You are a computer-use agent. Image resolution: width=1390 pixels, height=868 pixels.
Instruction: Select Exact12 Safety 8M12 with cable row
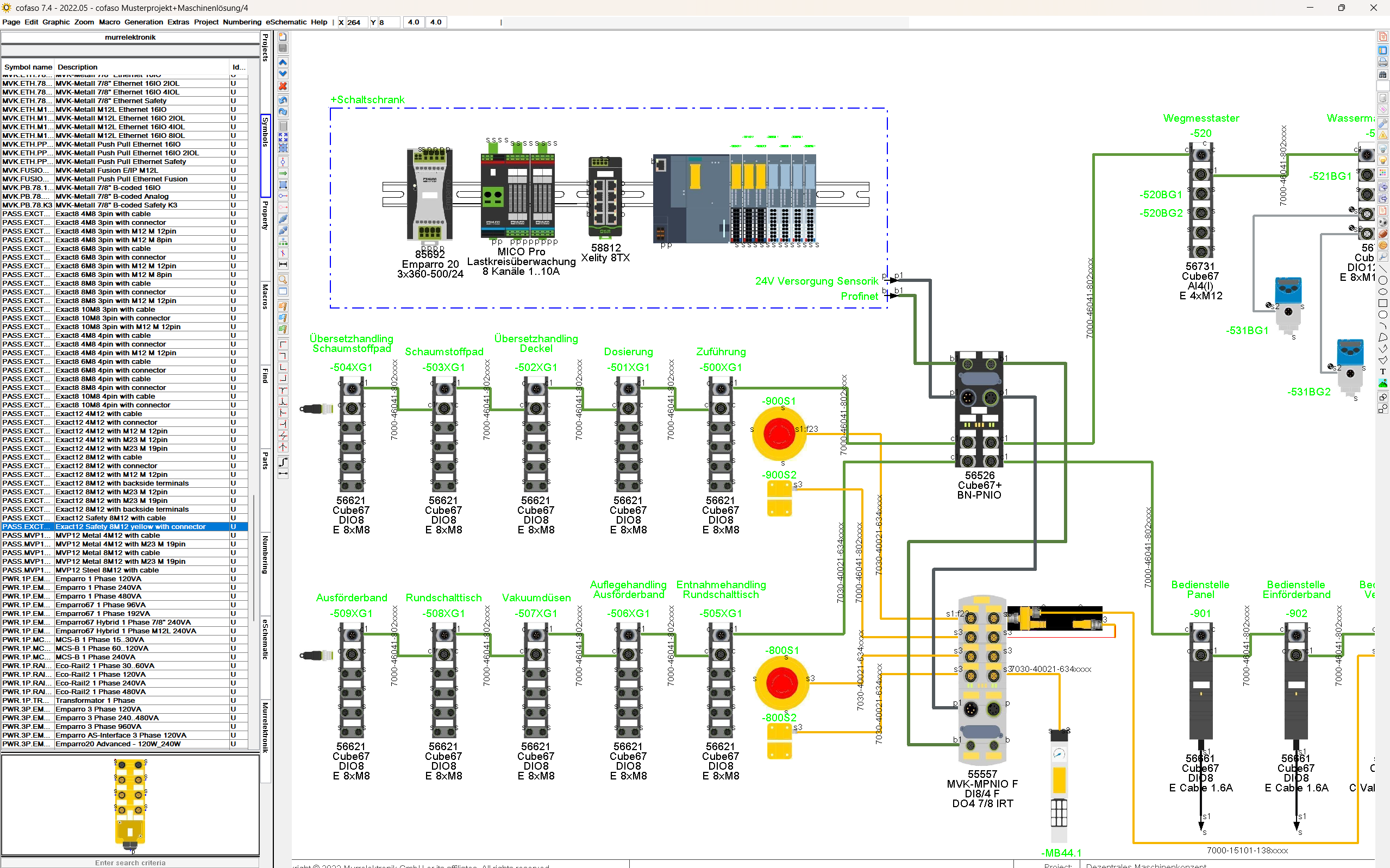coord(110,518)
